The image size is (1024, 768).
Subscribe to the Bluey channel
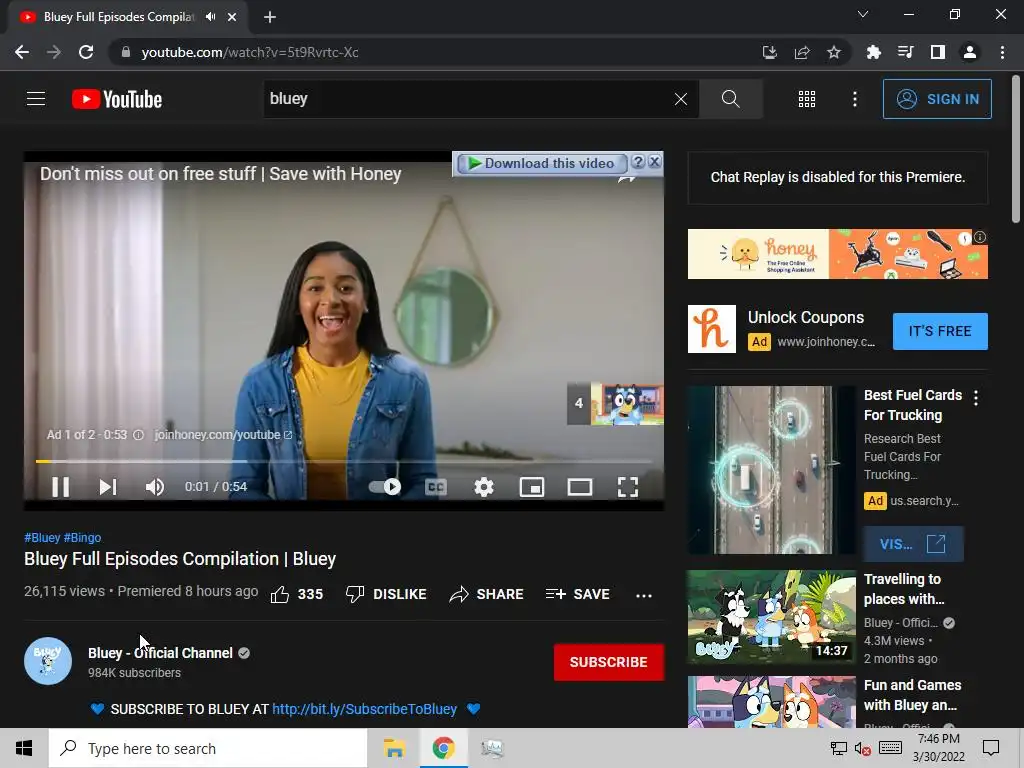click(609, 662)
